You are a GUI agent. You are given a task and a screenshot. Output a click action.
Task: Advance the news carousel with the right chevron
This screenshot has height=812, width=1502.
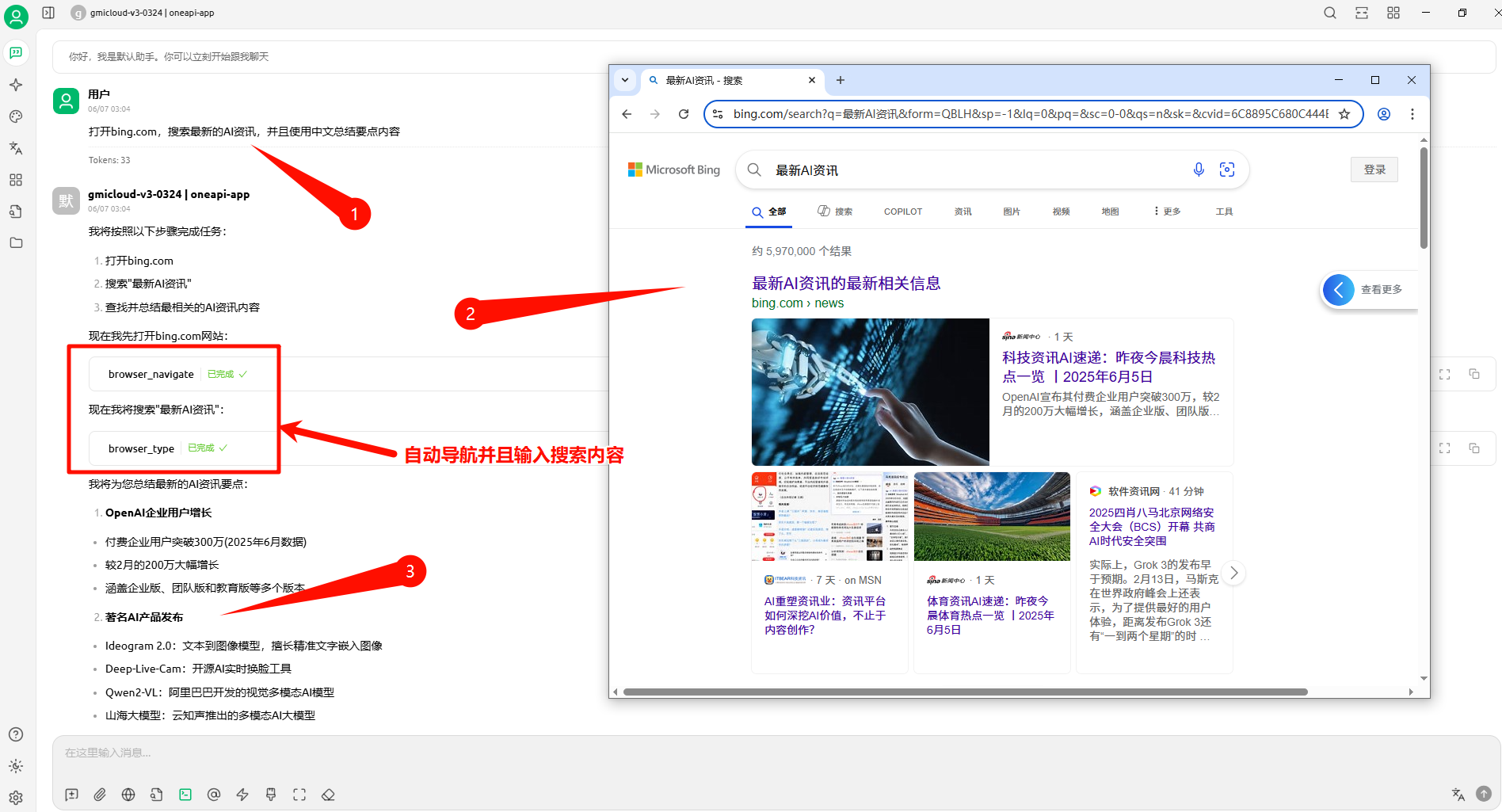click(x=1233, y=573)
